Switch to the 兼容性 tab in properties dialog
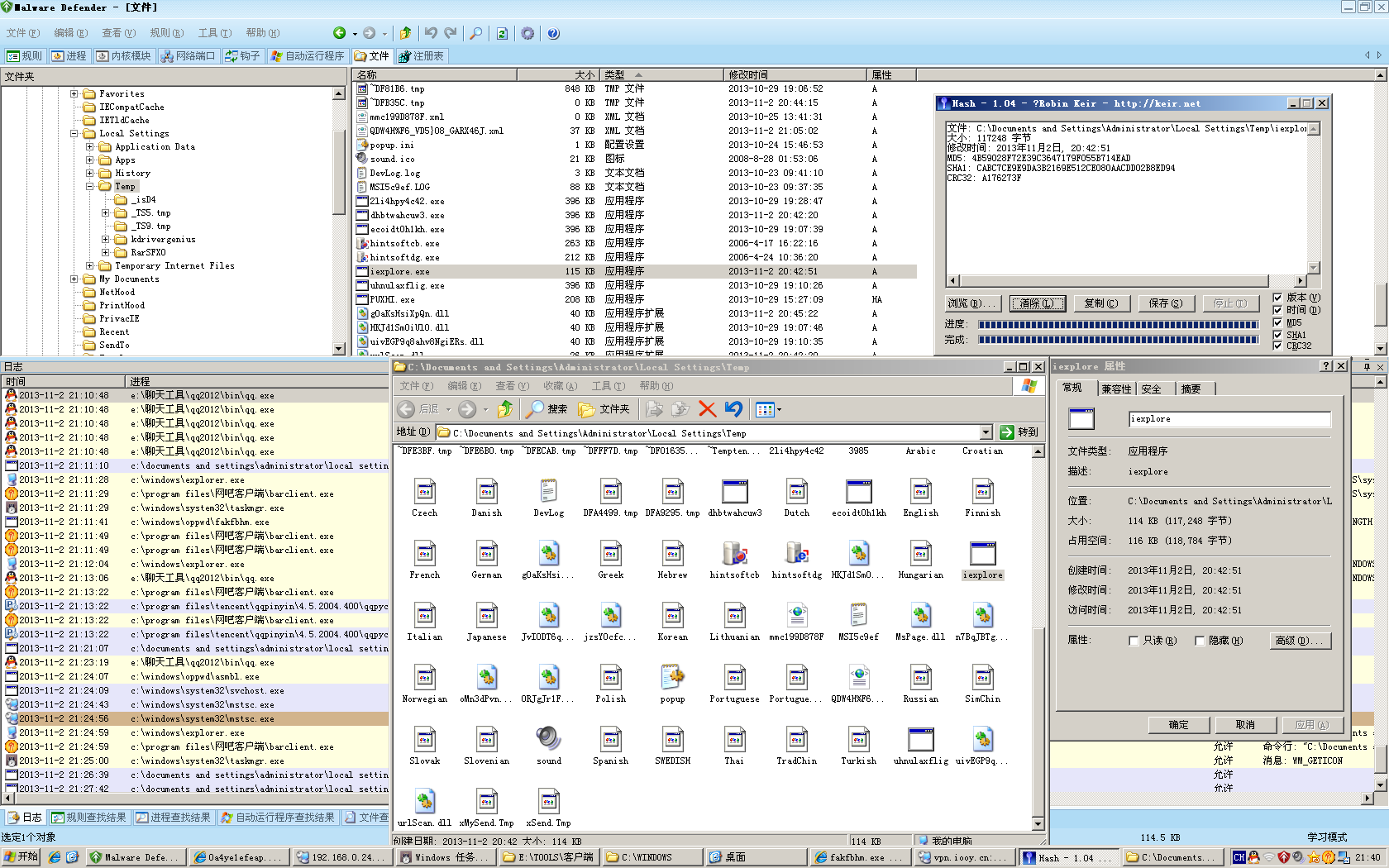This screenshot has height=868, width=1389. point(1116,389)
